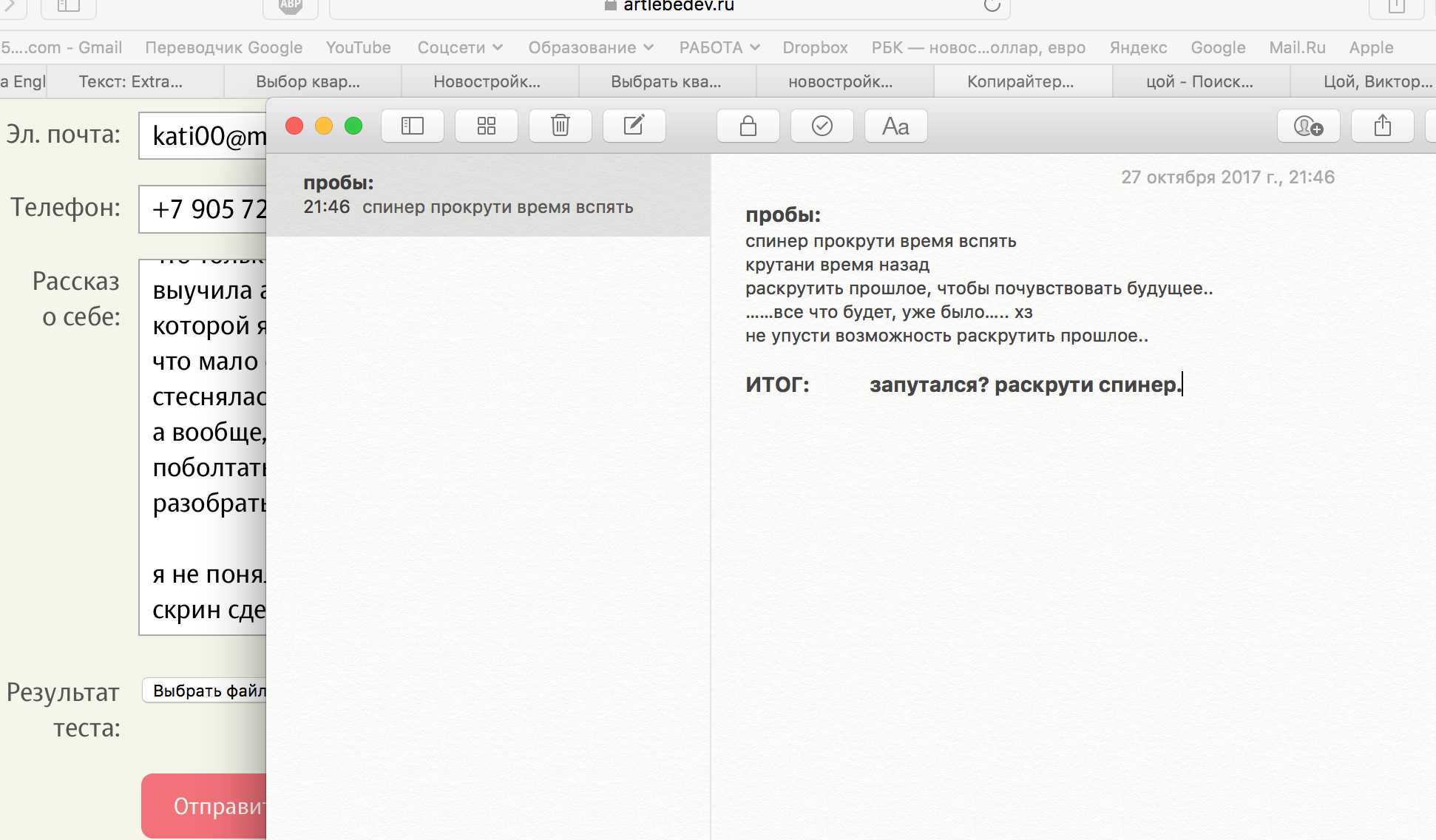Open the Aa text format options
The height and width of the screenshot is (840, 1436).
(895, 126)
